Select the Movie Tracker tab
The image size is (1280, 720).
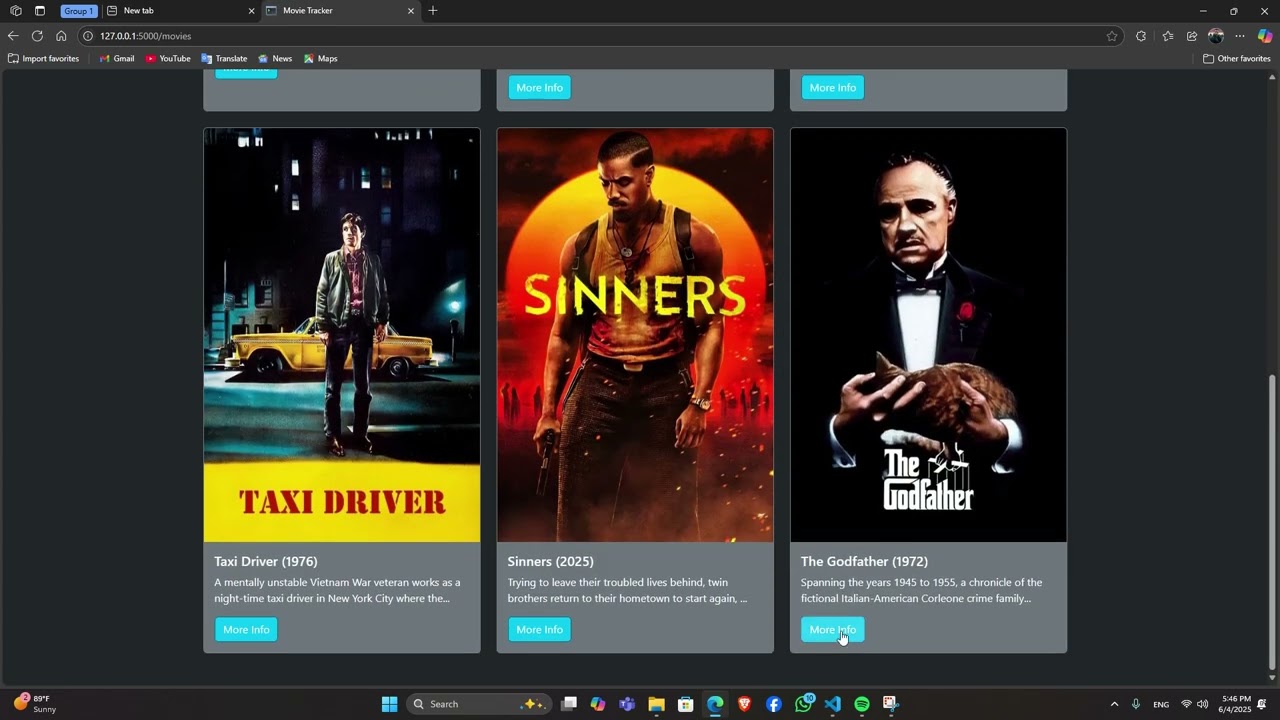(x=340, y=11)
